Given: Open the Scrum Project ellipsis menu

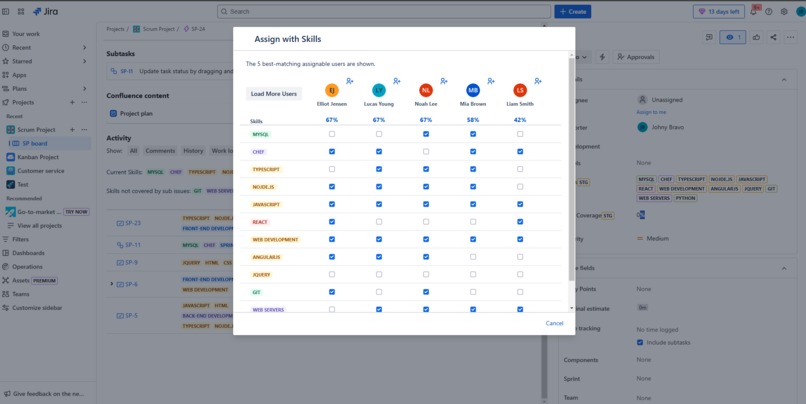Looking at the screenshot, I should click(x=84, y=130).
